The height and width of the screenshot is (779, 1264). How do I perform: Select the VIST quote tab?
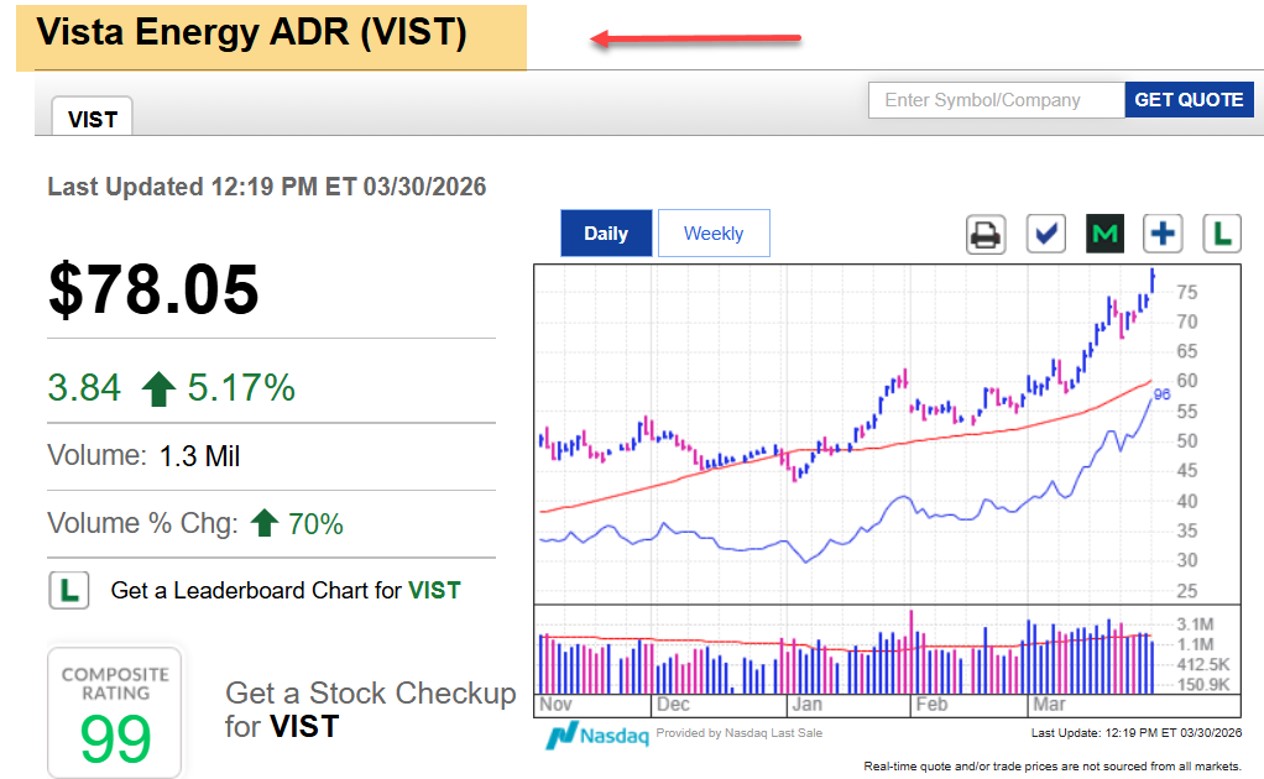[x=92, y=119]
